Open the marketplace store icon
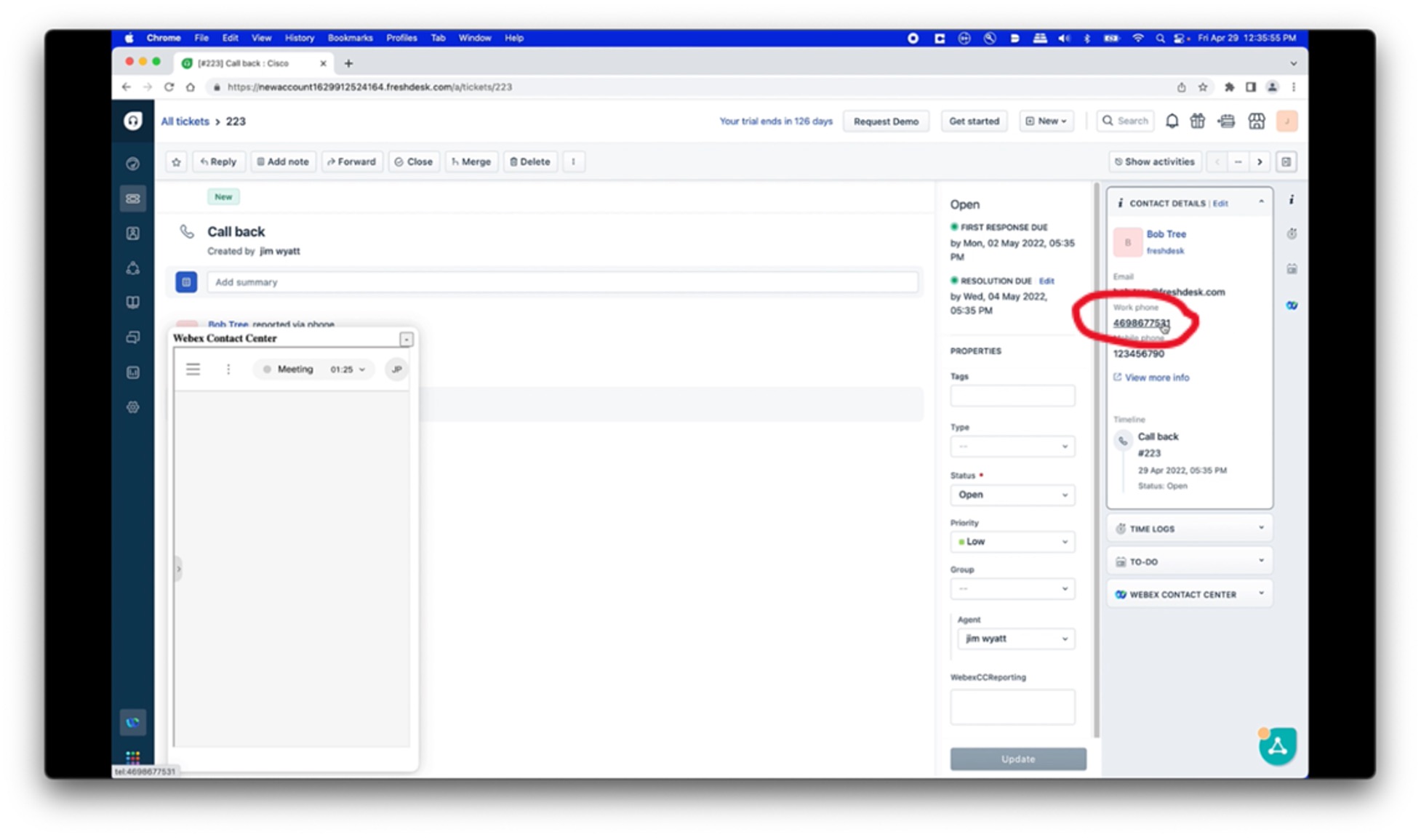 pyautogui.click(x=1256, y=121)
